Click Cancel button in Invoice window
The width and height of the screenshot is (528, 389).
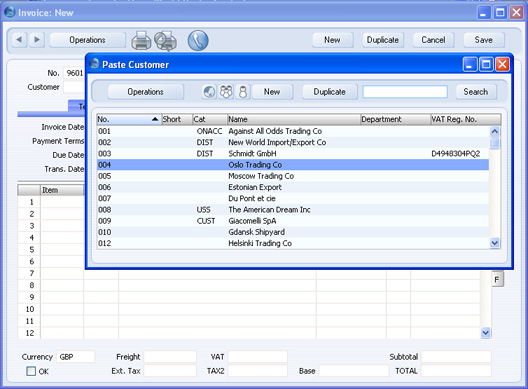click(433, 40)
